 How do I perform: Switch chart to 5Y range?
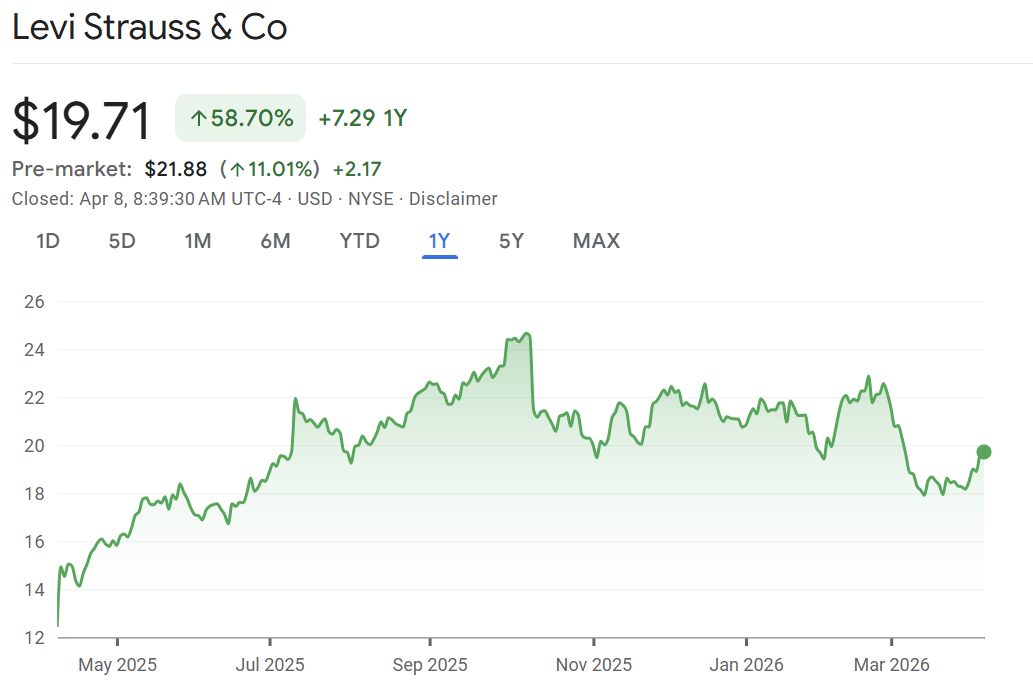(x=511, y=241)
